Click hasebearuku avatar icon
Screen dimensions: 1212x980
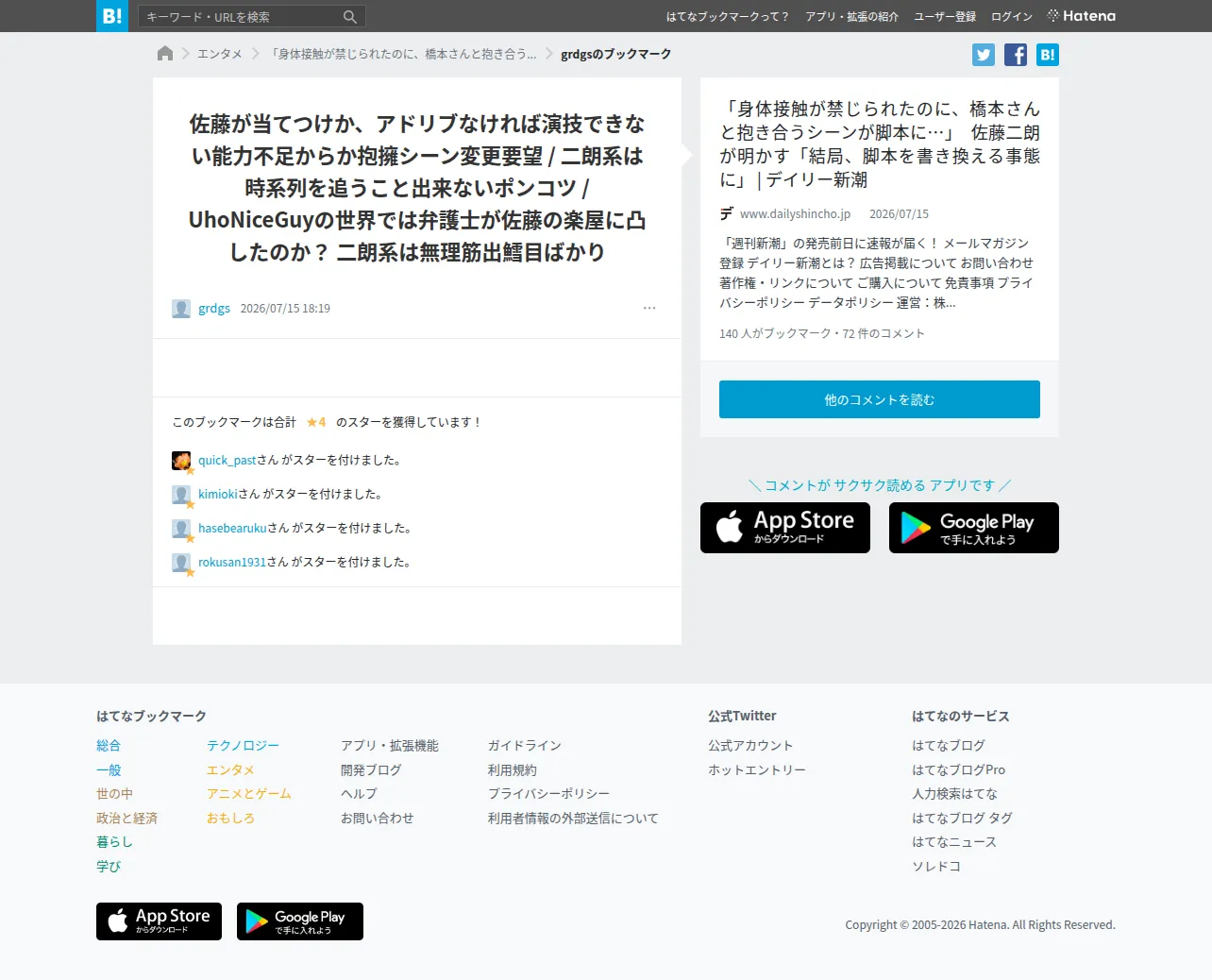point(181,529)
